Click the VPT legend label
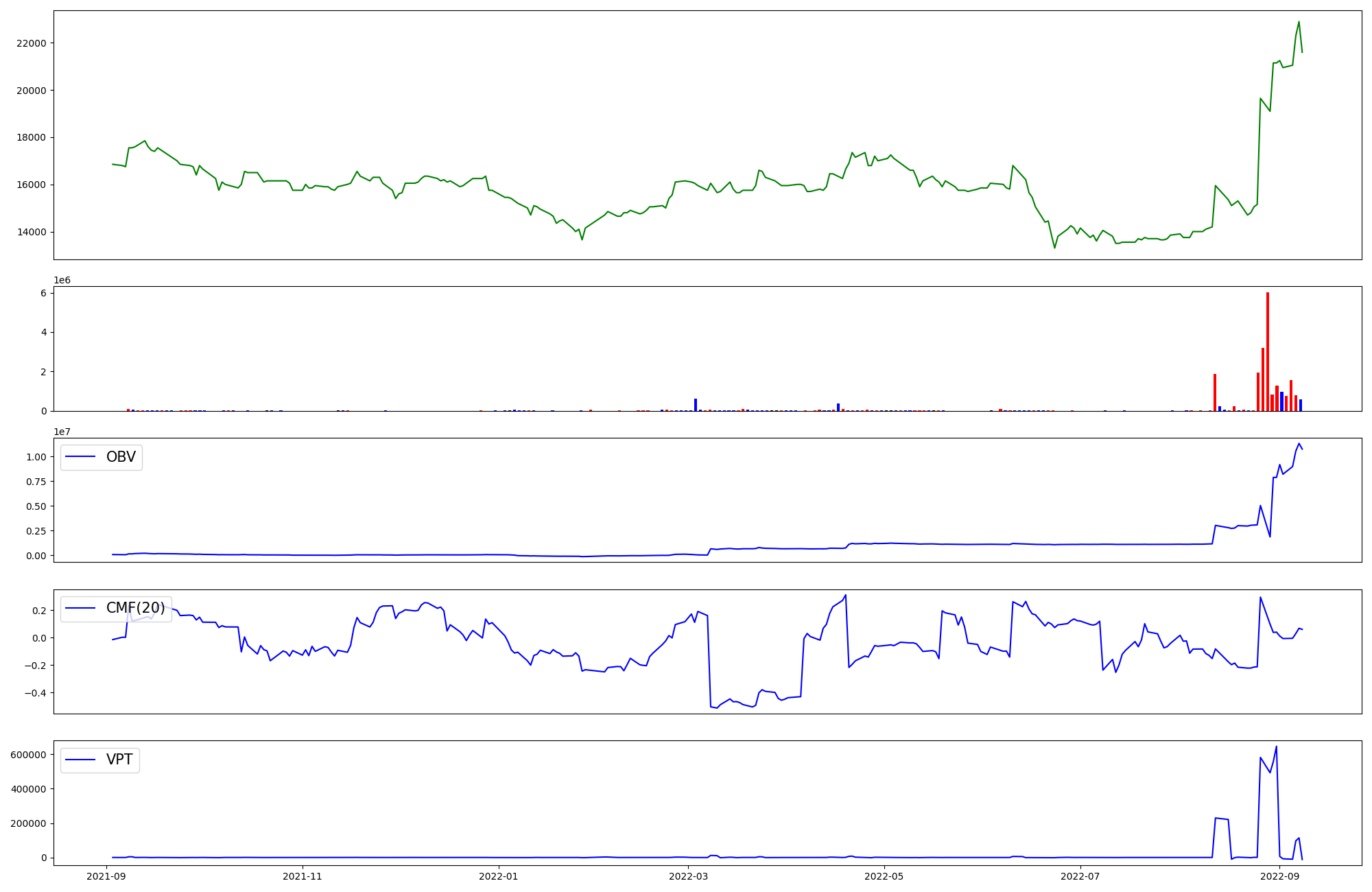1372x892 pixels. click(x=119, y=760)
